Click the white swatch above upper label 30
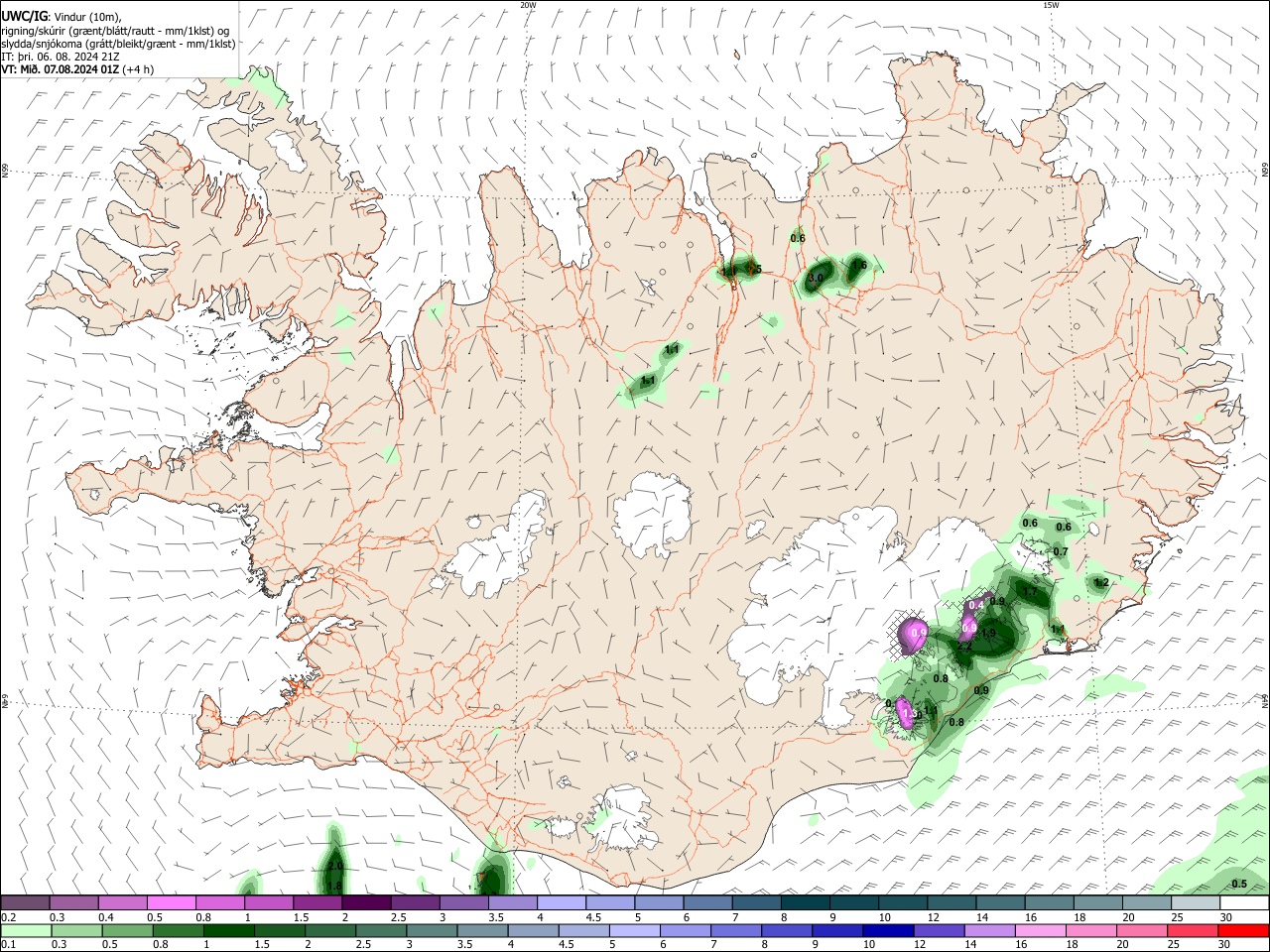 coord(1245,902)
